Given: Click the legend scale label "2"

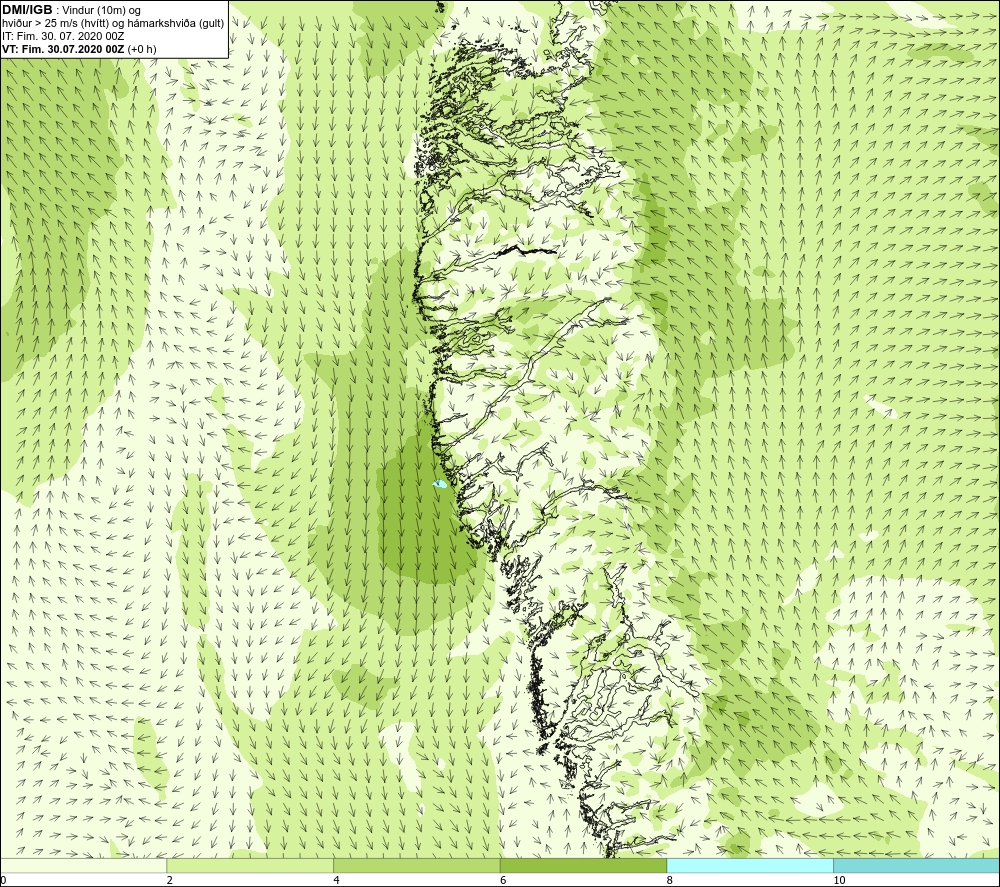Looking at the screenshot, I should (x=170, y=880).
